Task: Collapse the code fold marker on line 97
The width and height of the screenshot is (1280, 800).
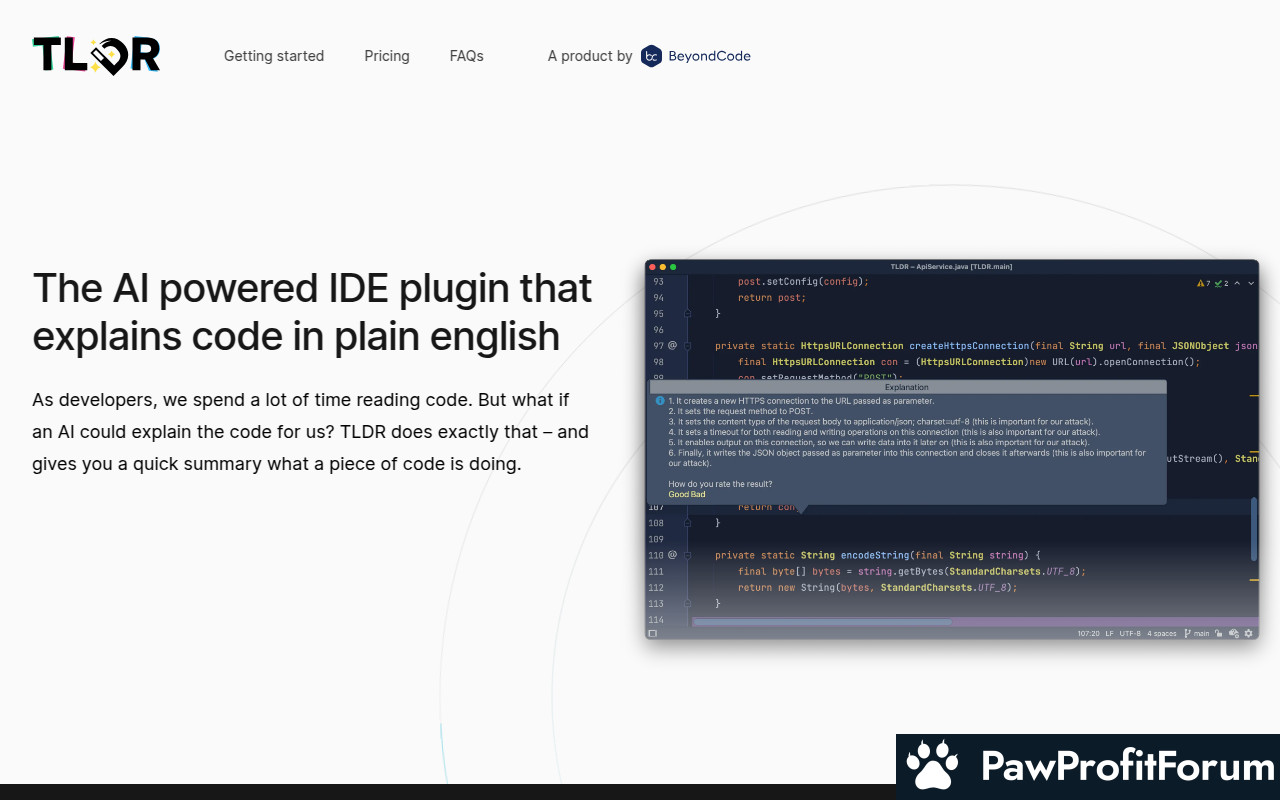Action: pos(687,345)
